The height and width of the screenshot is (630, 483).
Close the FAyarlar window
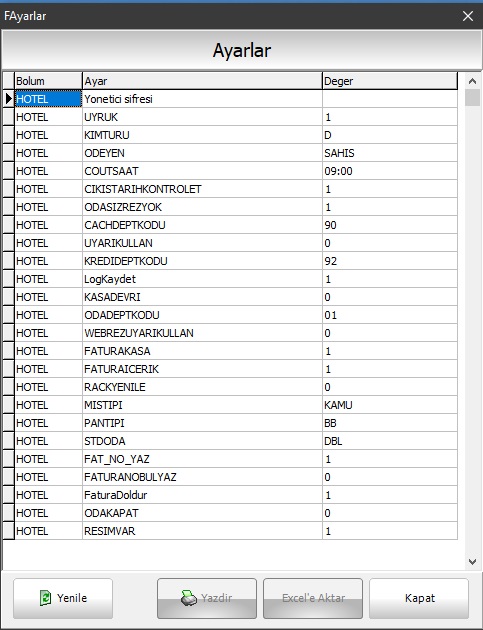468,16
